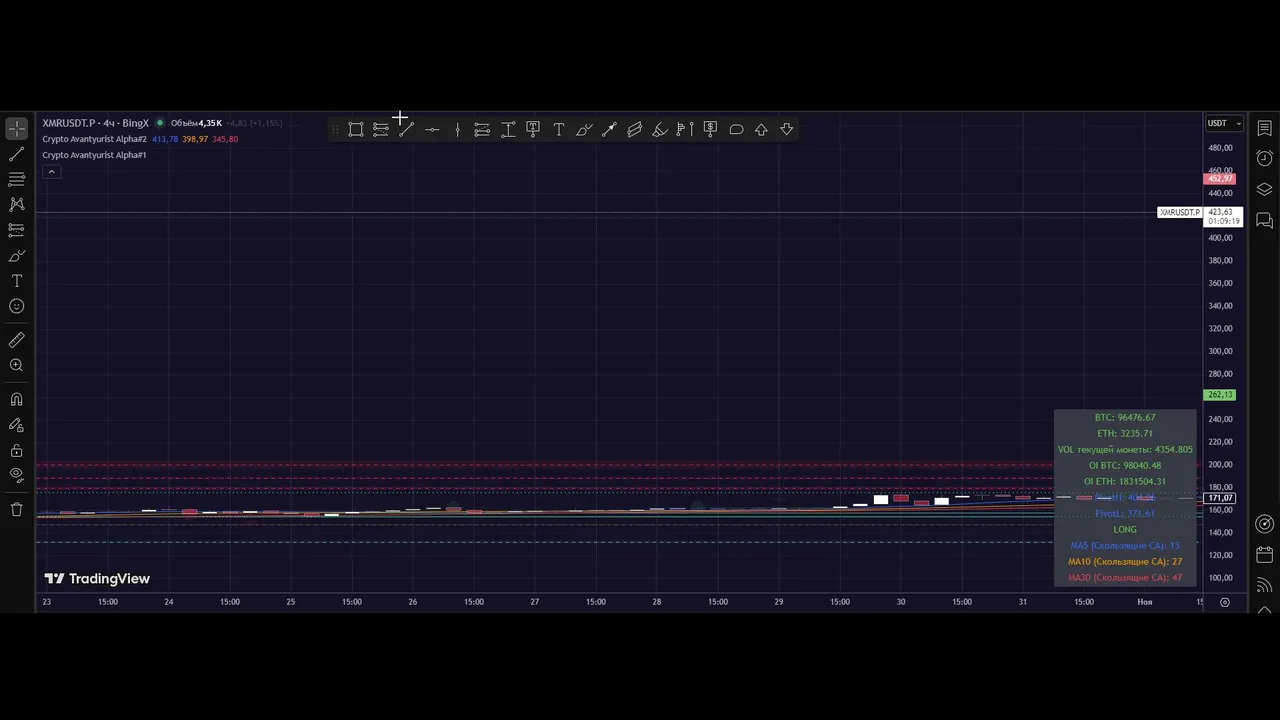Select the arrow line tool in favorites bar
The width and height of the screenshot is (1280, 720).
click(x=609, y=129)
